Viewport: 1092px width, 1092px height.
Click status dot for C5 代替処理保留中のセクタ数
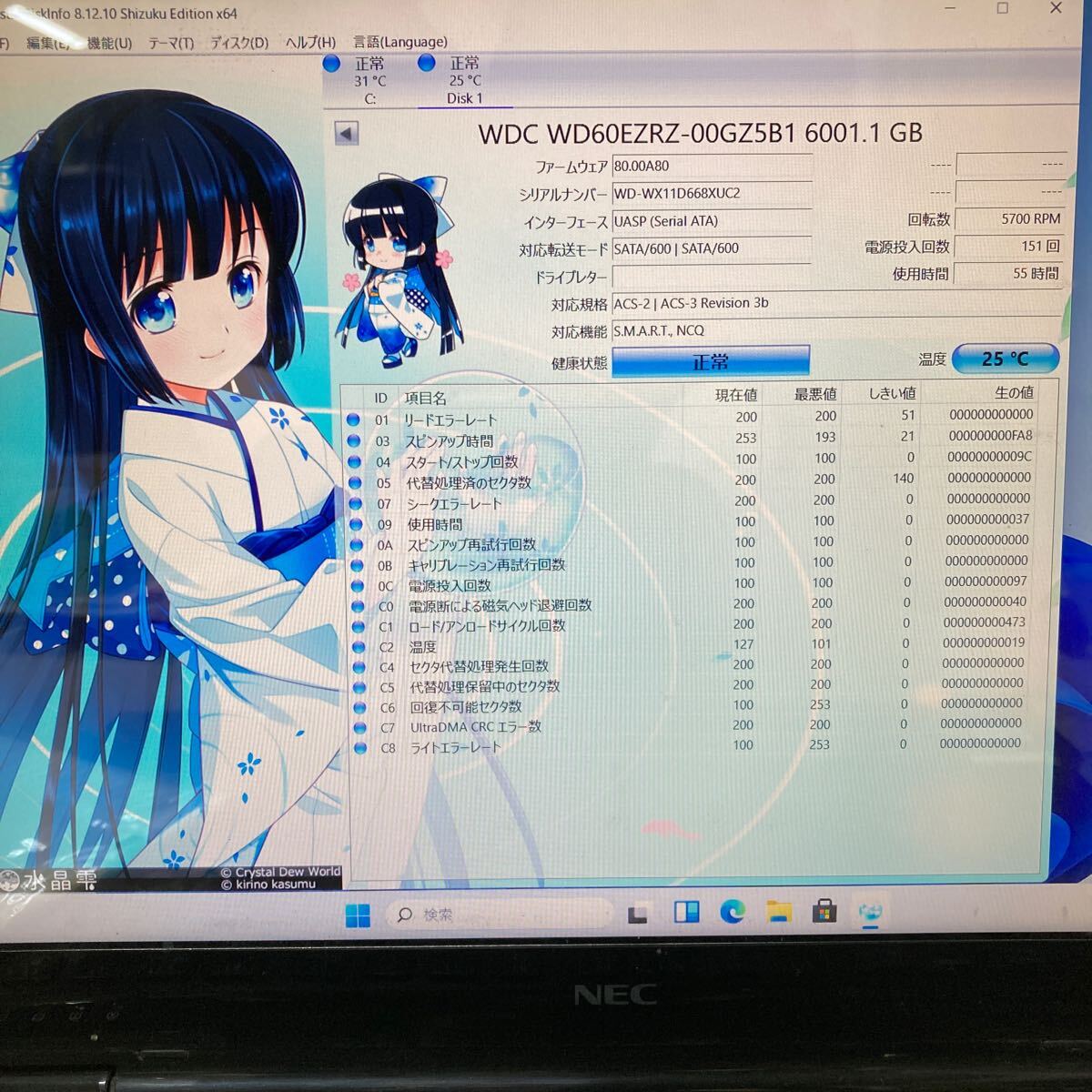click(359, 687)
